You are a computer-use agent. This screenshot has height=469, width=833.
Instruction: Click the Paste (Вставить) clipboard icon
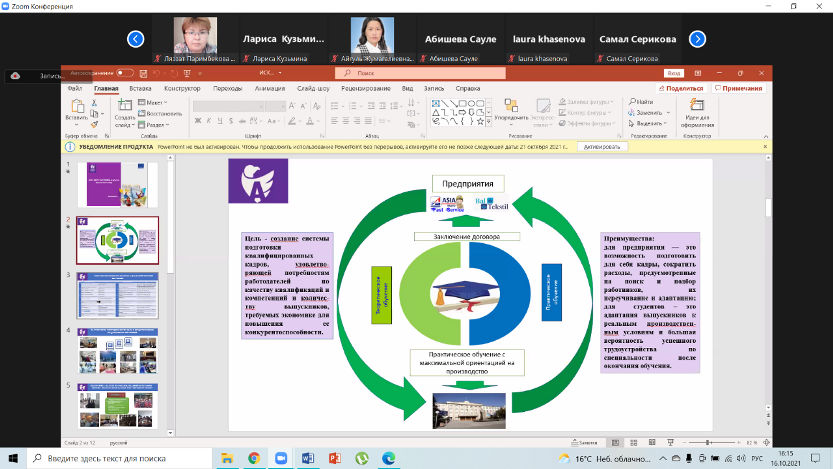(76, 108)
